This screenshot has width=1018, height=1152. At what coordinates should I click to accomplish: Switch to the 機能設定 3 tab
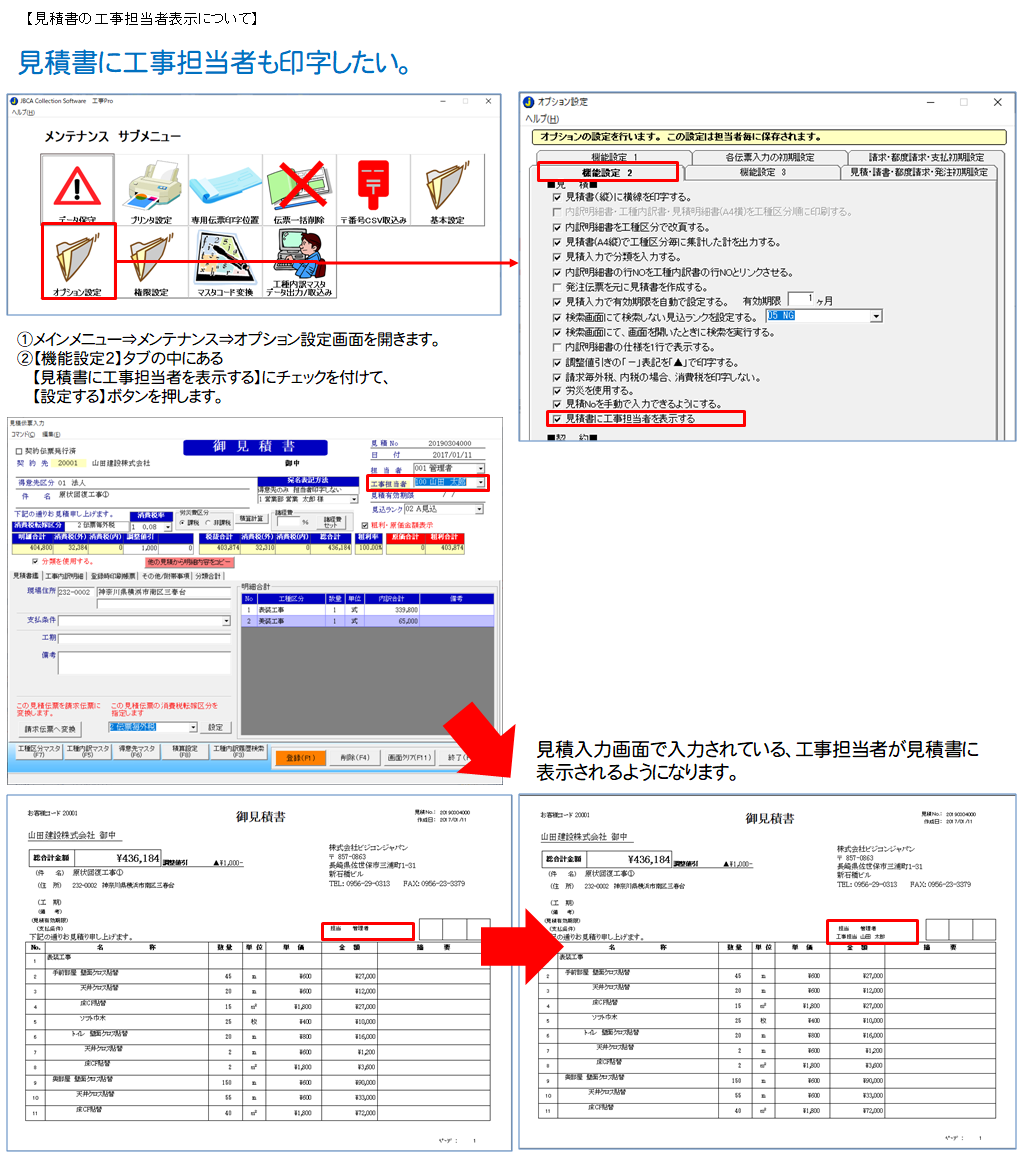tap(762, 172)
